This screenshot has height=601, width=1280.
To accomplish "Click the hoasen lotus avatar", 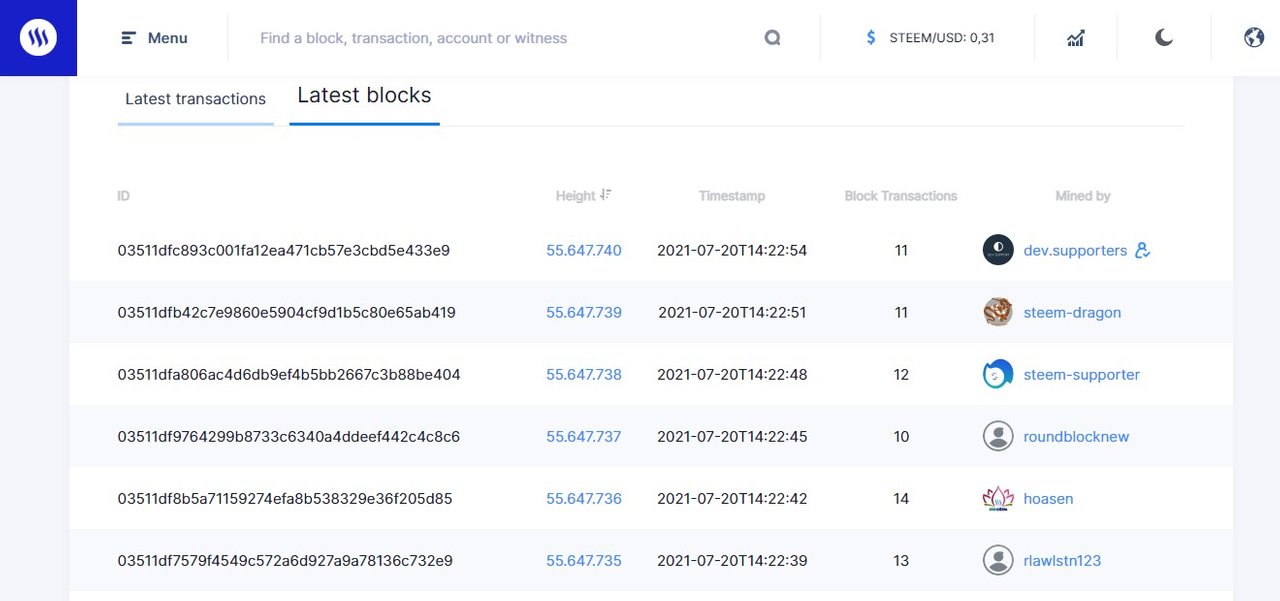I will (998, 498).
